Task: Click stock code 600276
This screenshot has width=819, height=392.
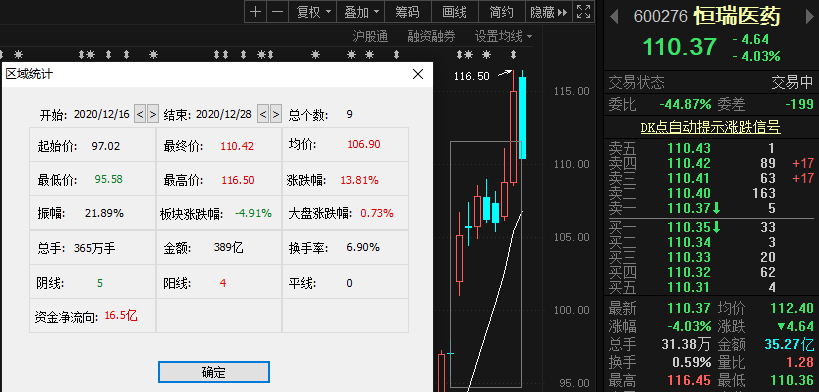Action: click(x=660, y=17)
